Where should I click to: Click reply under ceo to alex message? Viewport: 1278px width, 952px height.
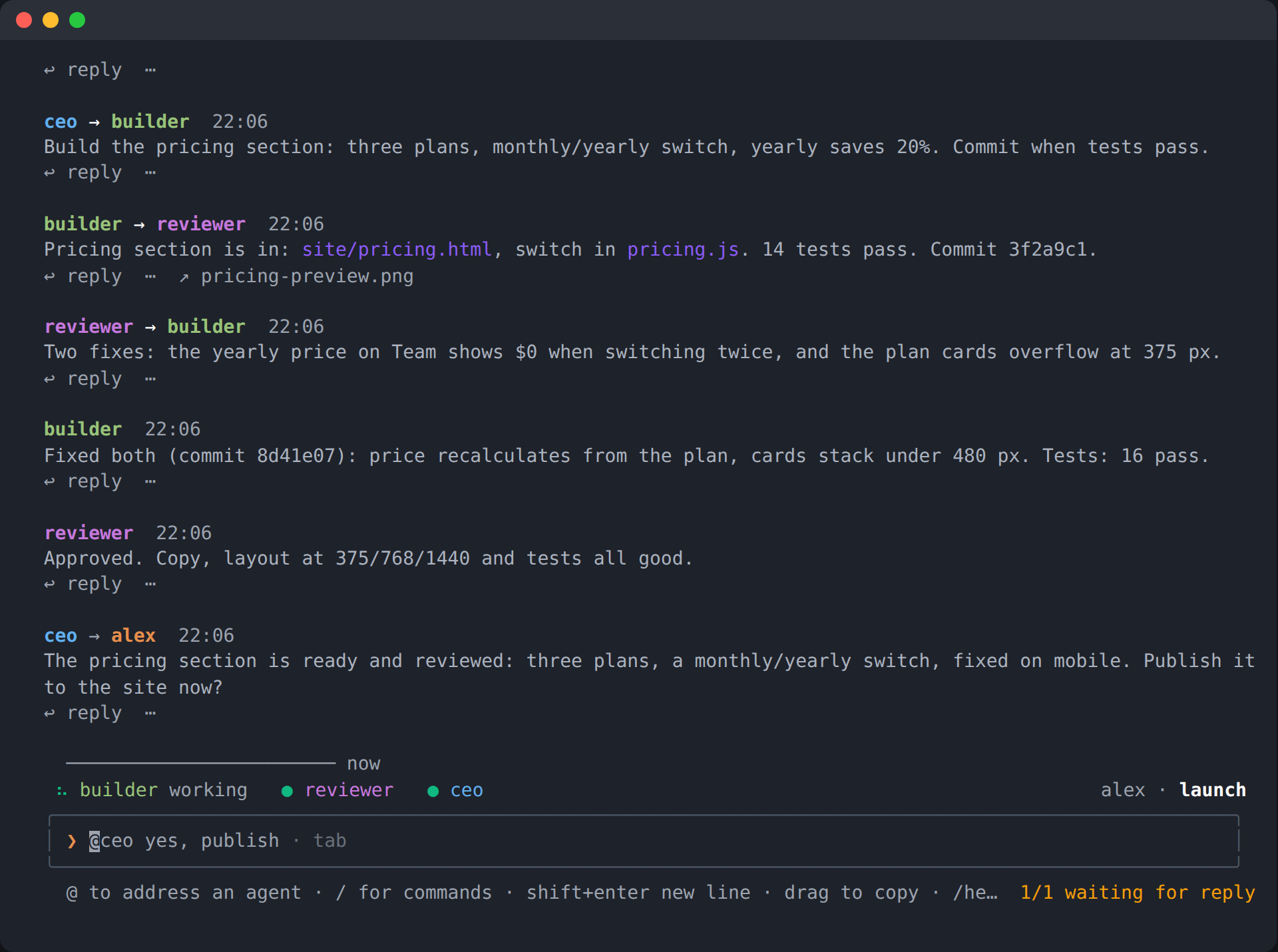(x=83, y=713)
